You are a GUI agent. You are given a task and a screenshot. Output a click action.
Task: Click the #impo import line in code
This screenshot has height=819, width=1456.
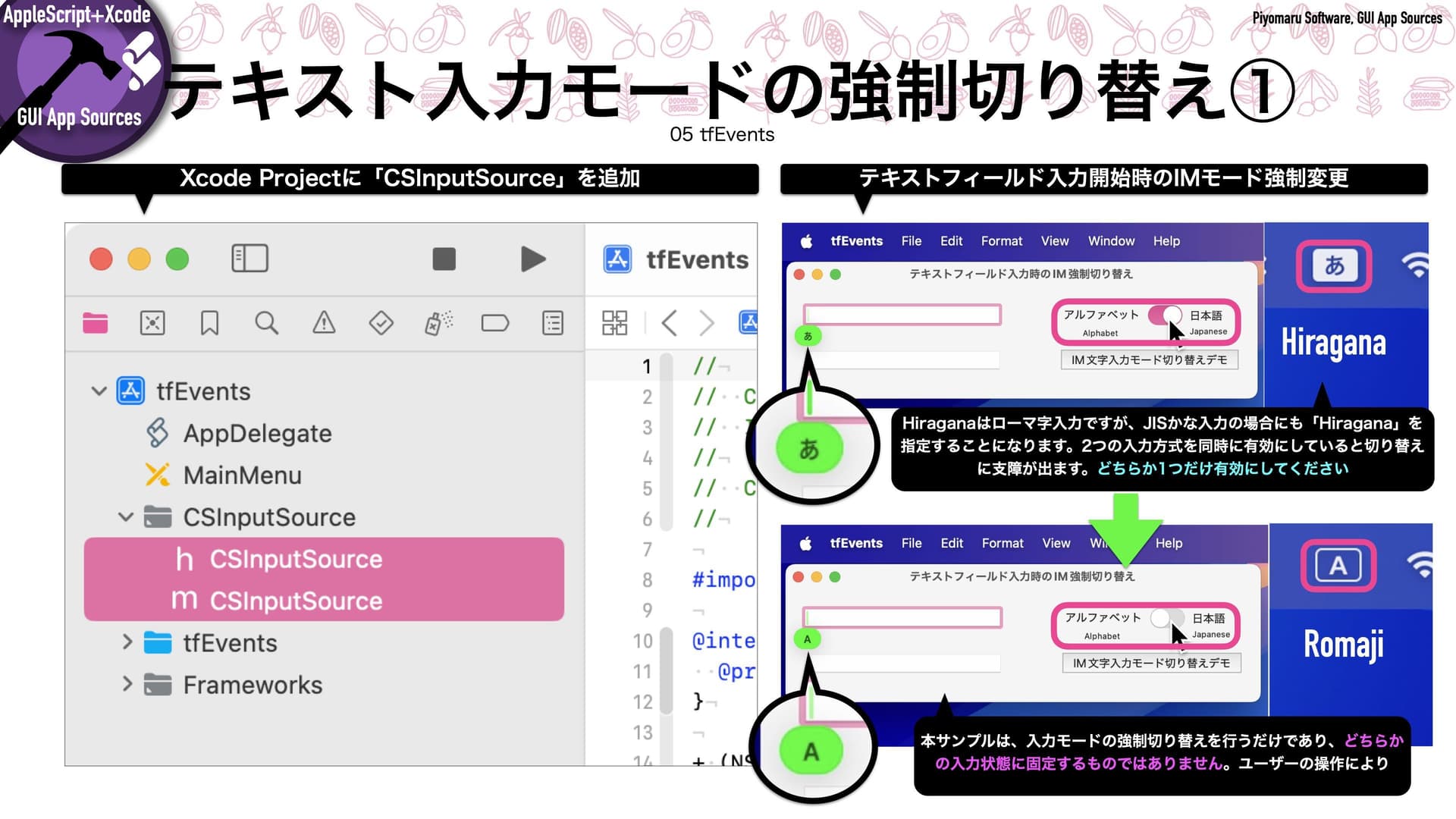tap(723, 580)
